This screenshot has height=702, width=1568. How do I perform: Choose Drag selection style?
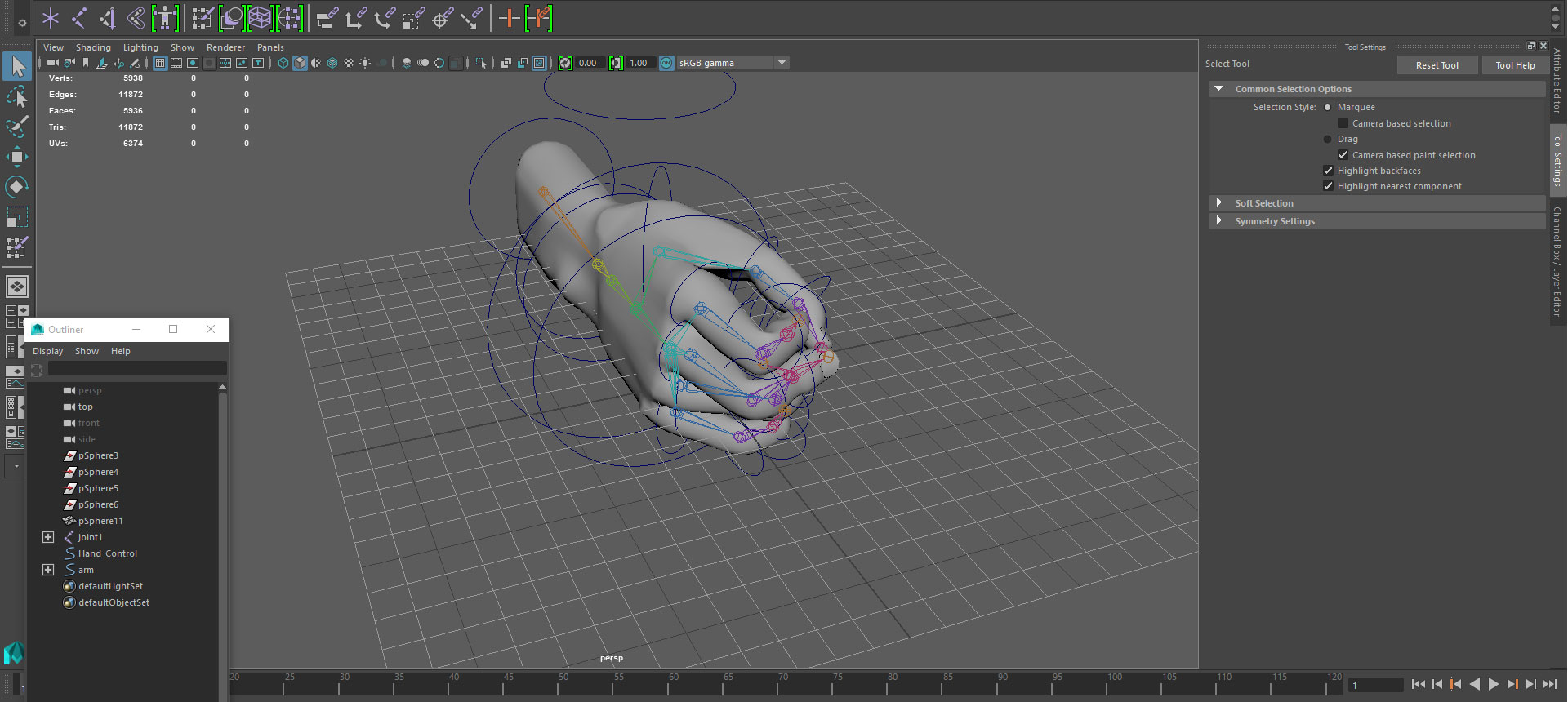click(x=1328, y=140)
